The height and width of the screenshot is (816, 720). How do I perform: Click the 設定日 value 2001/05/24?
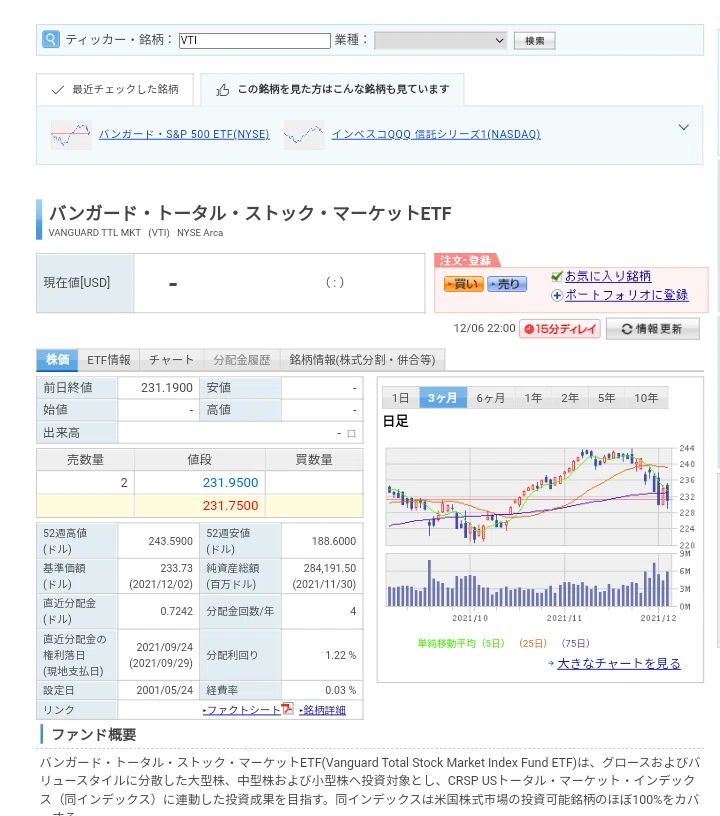coord(164,690)
